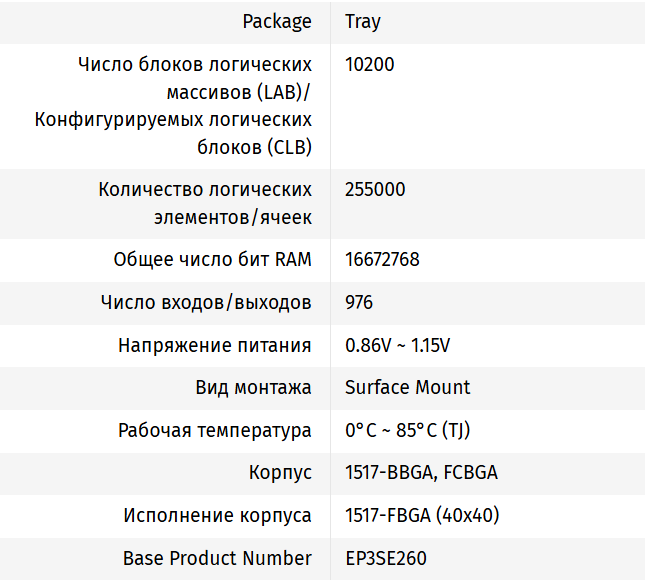Click the "Напряжение питания" label

point(215,345)
